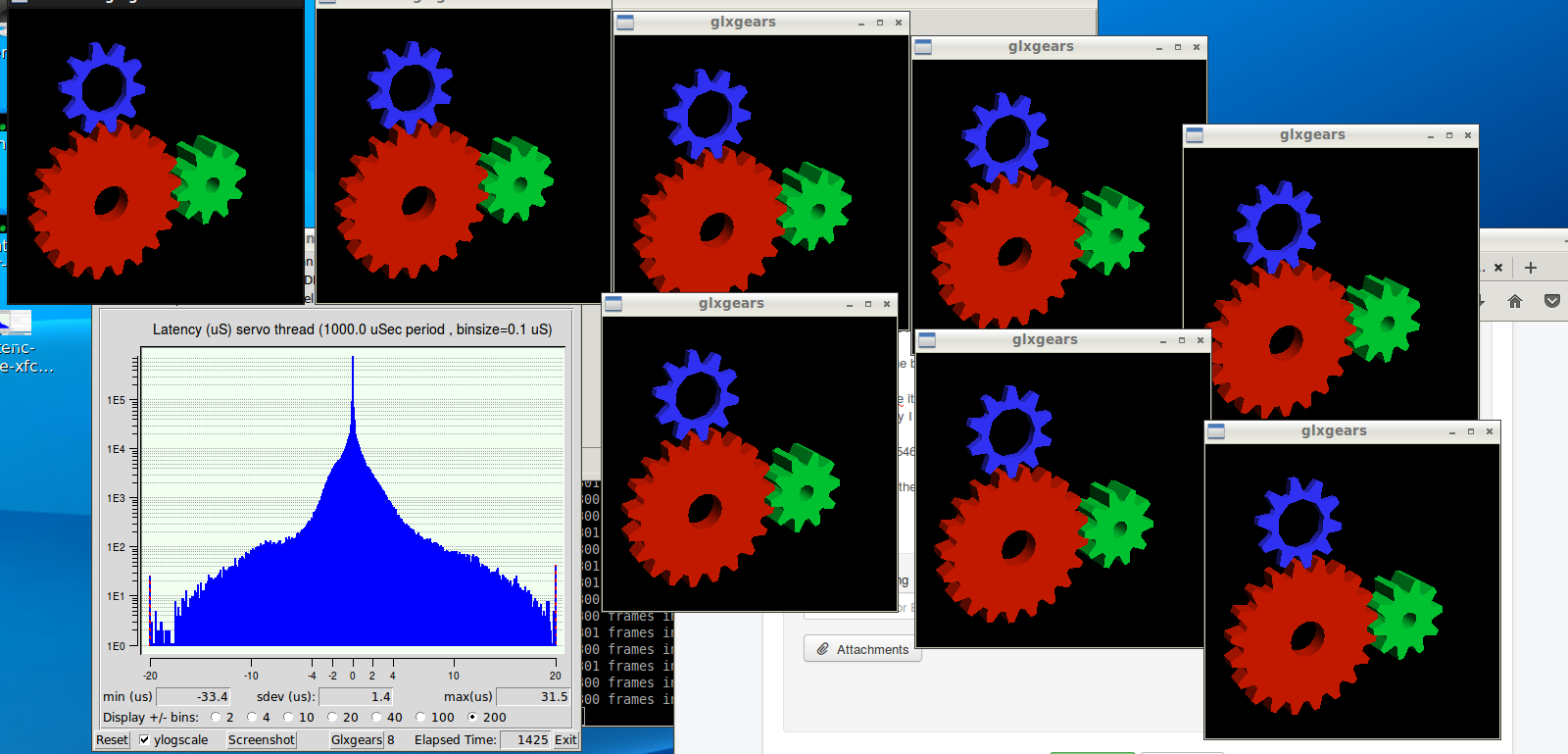
Task: Close the glxgears window above Attachments button
Action: tap(1200, 340)
